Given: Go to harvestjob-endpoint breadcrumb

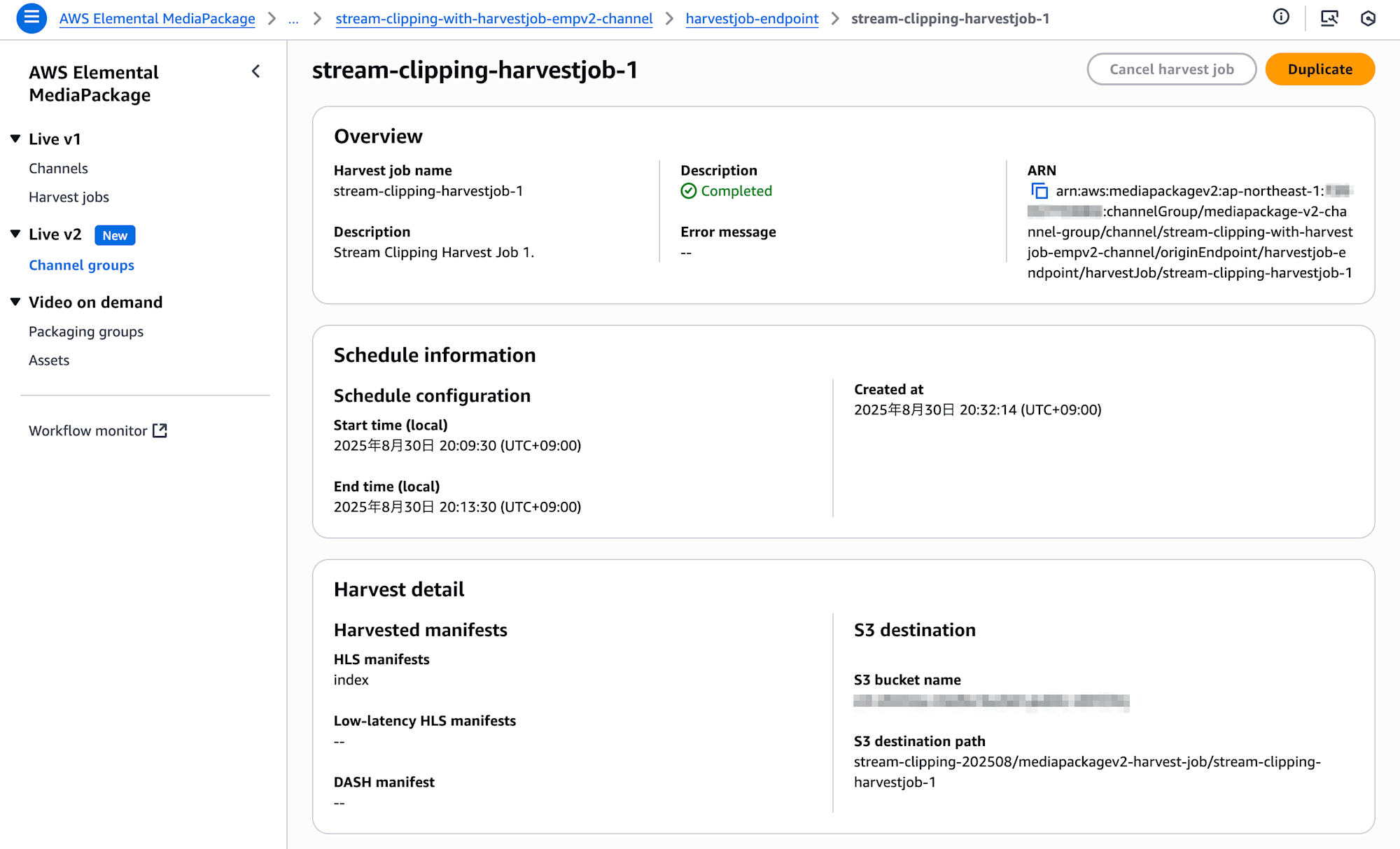Looking at the screenshot, I should click(752, 19).
